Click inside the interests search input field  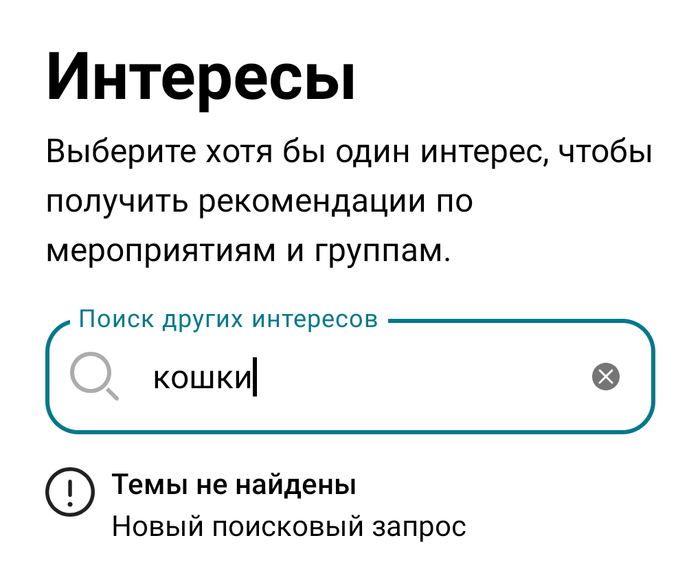coord(400,378)
